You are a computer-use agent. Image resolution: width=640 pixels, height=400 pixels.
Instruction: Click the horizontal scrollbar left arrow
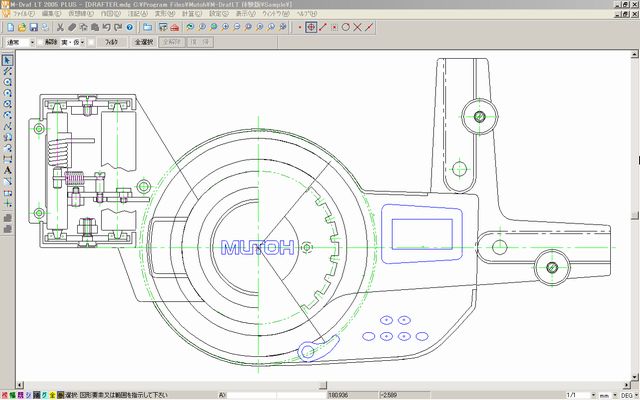20,385
